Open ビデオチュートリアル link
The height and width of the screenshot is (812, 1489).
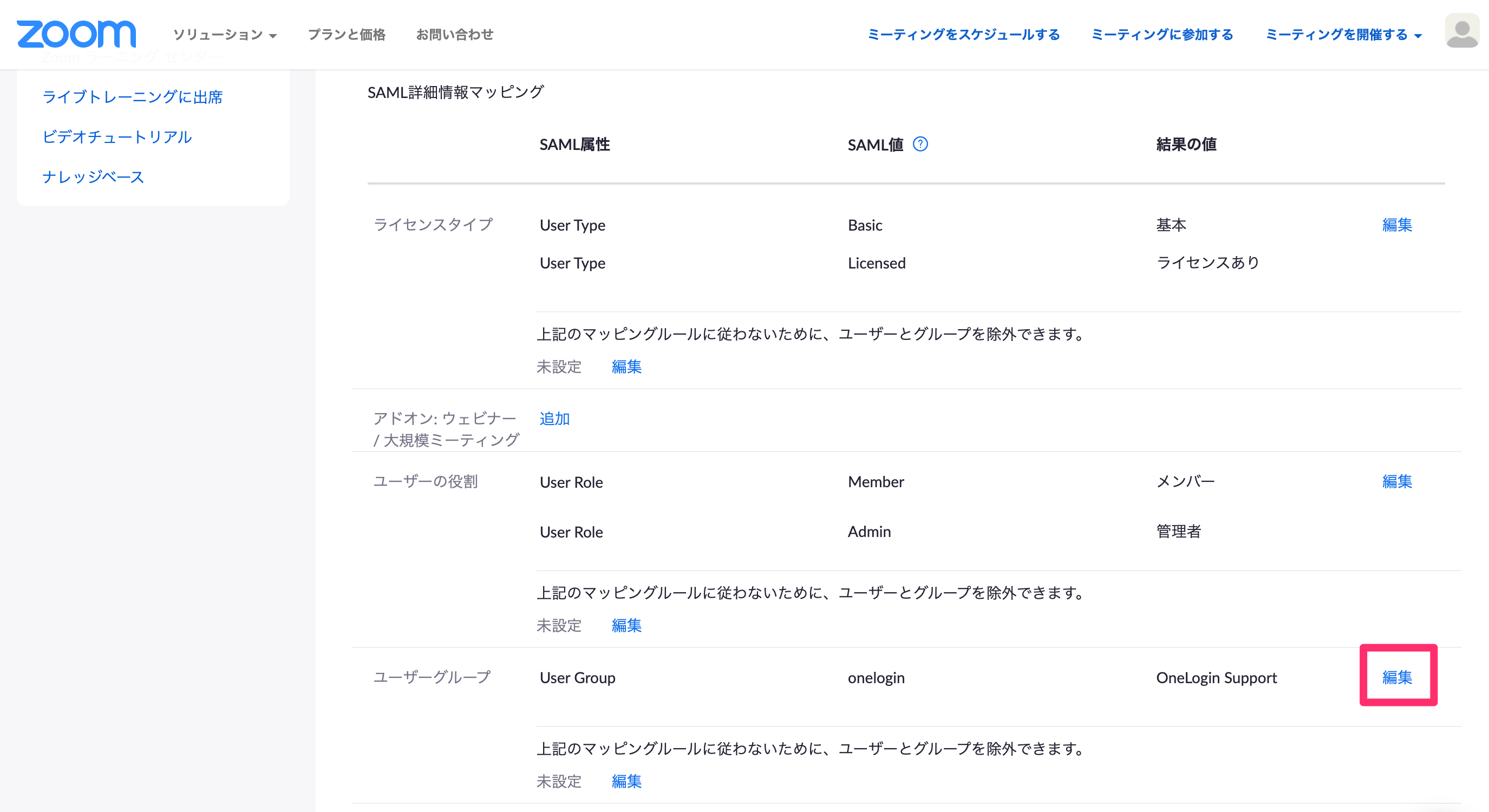coord(117,136)
